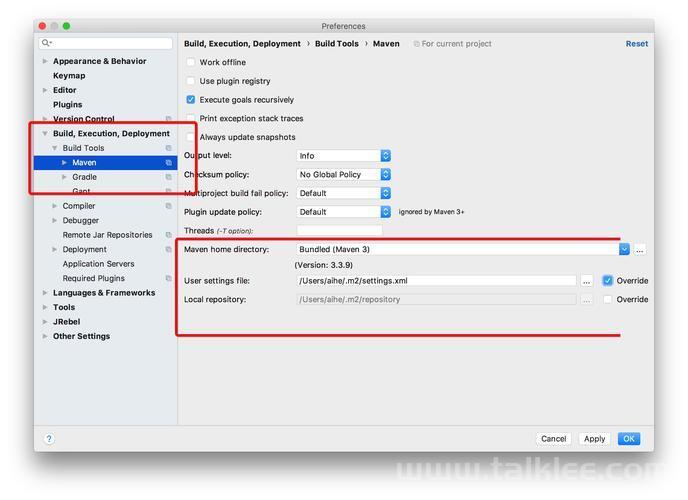Select Deployment in settings tree
Screen dimensions: 688x500
pyautogui.click(x=84, y=250)
